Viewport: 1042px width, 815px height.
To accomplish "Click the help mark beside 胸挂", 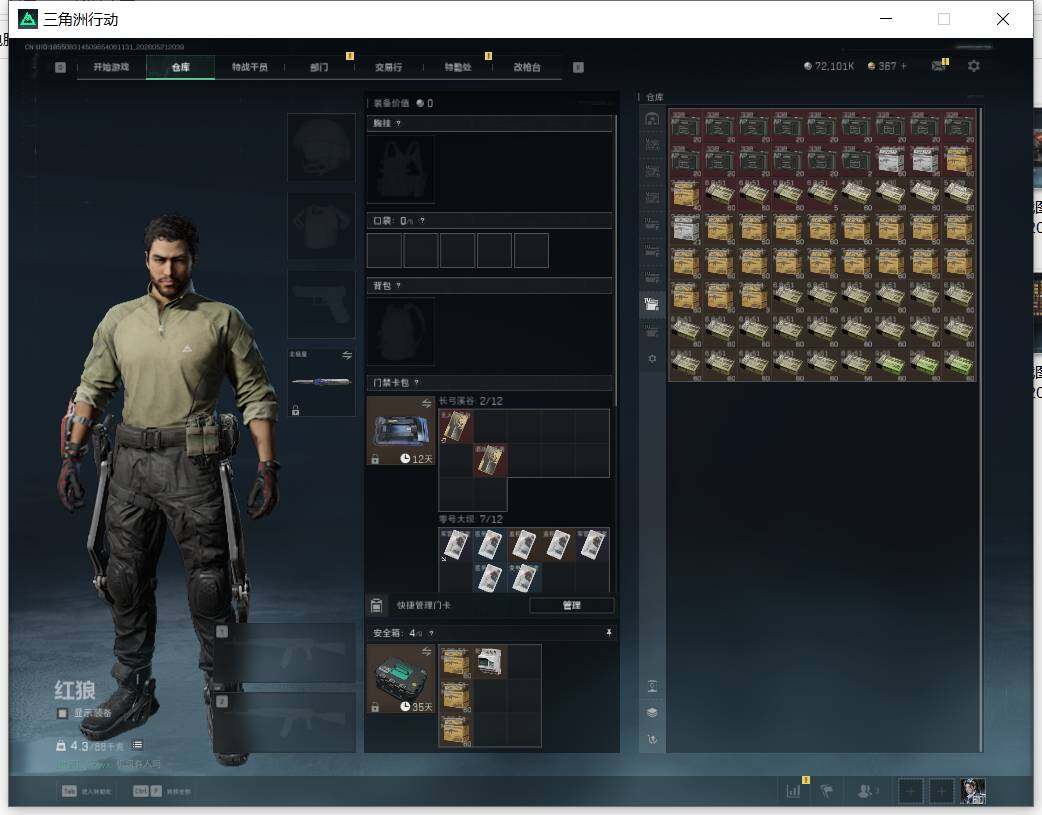I will (x=398, y=124).
